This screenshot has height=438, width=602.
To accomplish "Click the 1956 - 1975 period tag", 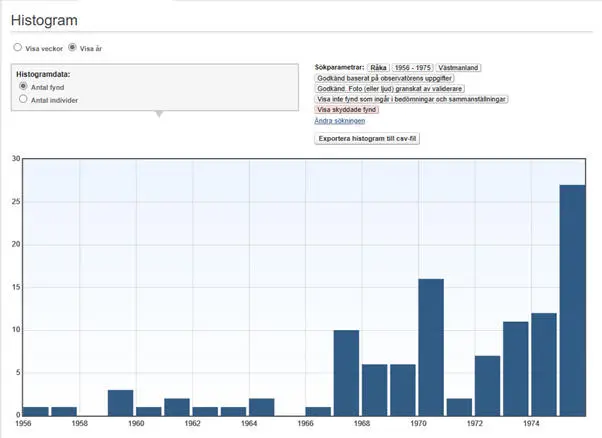I will (413, 67).
